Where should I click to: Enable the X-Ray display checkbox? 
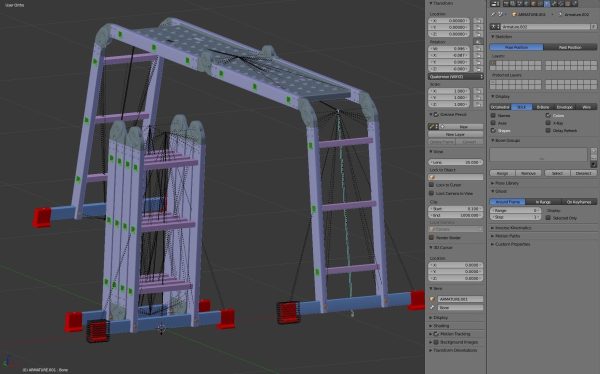(x=548, y=123)
